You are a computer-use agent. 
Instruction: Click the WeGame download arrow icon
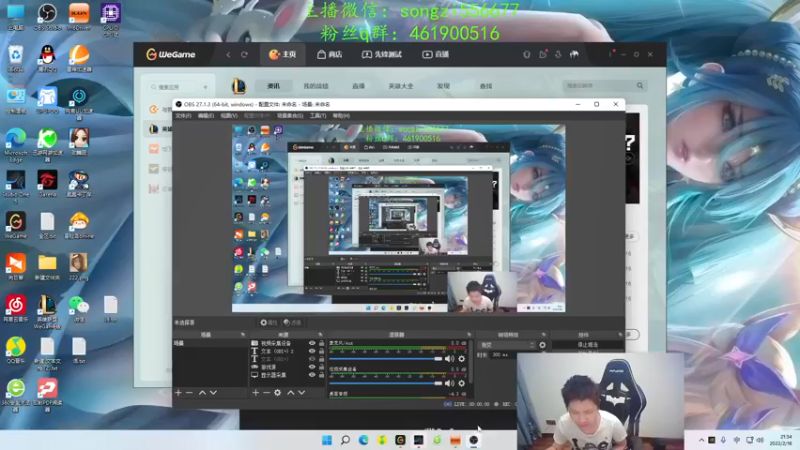(558, 54)
